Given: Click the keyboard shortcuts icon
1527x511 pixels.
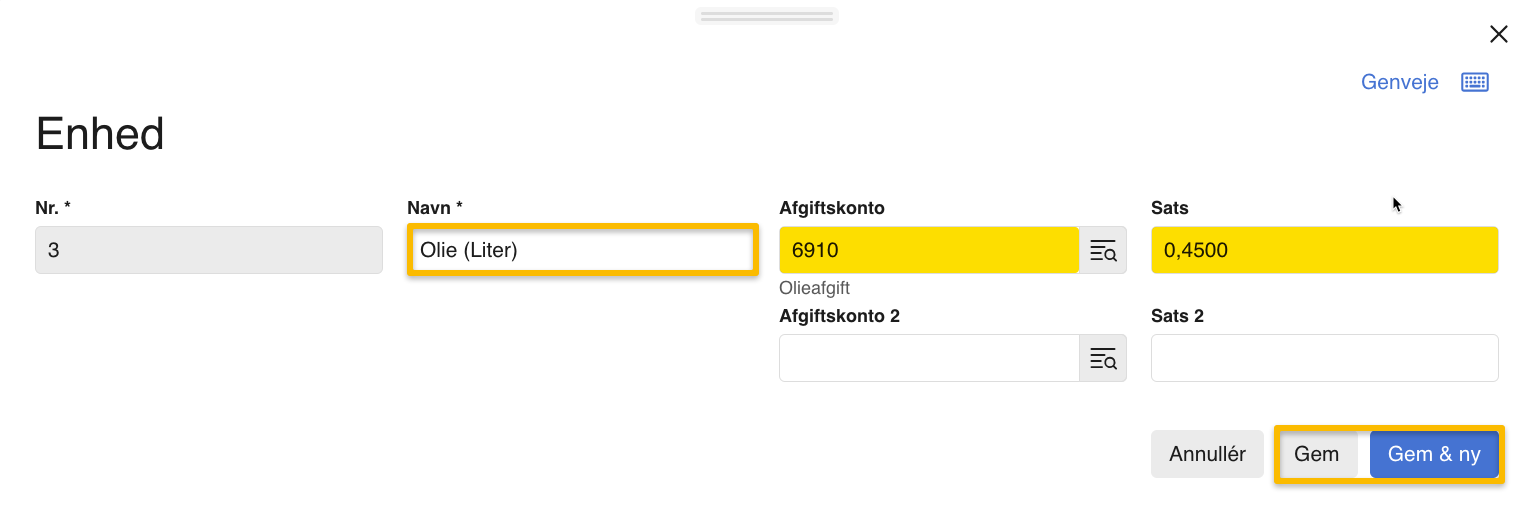Looking at the screenshot, I should [x=1475, y=82].
